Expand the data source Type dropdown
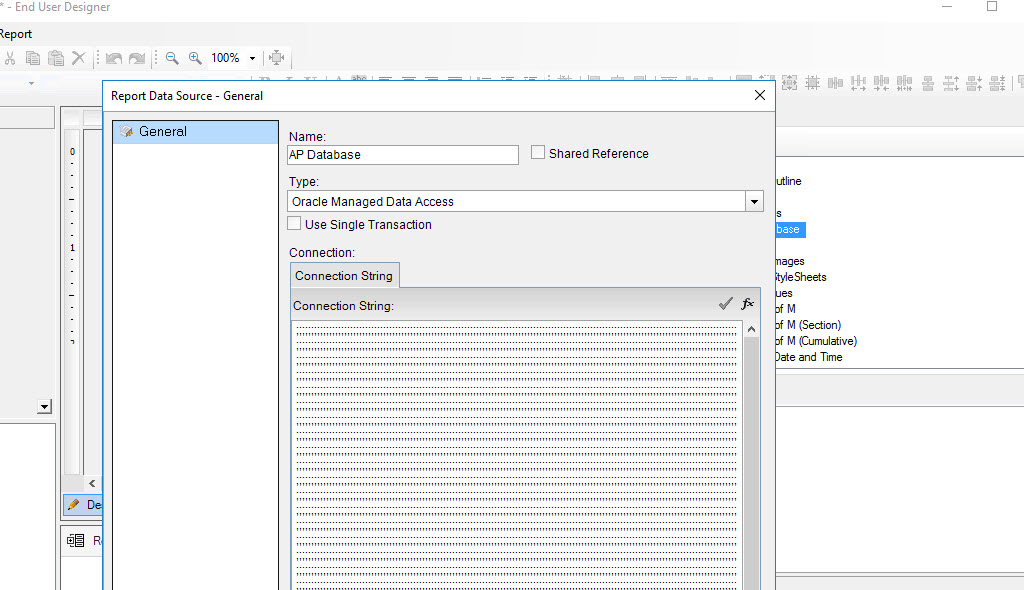The height and width of the screenshot is (590, 1024). point(754,202)
